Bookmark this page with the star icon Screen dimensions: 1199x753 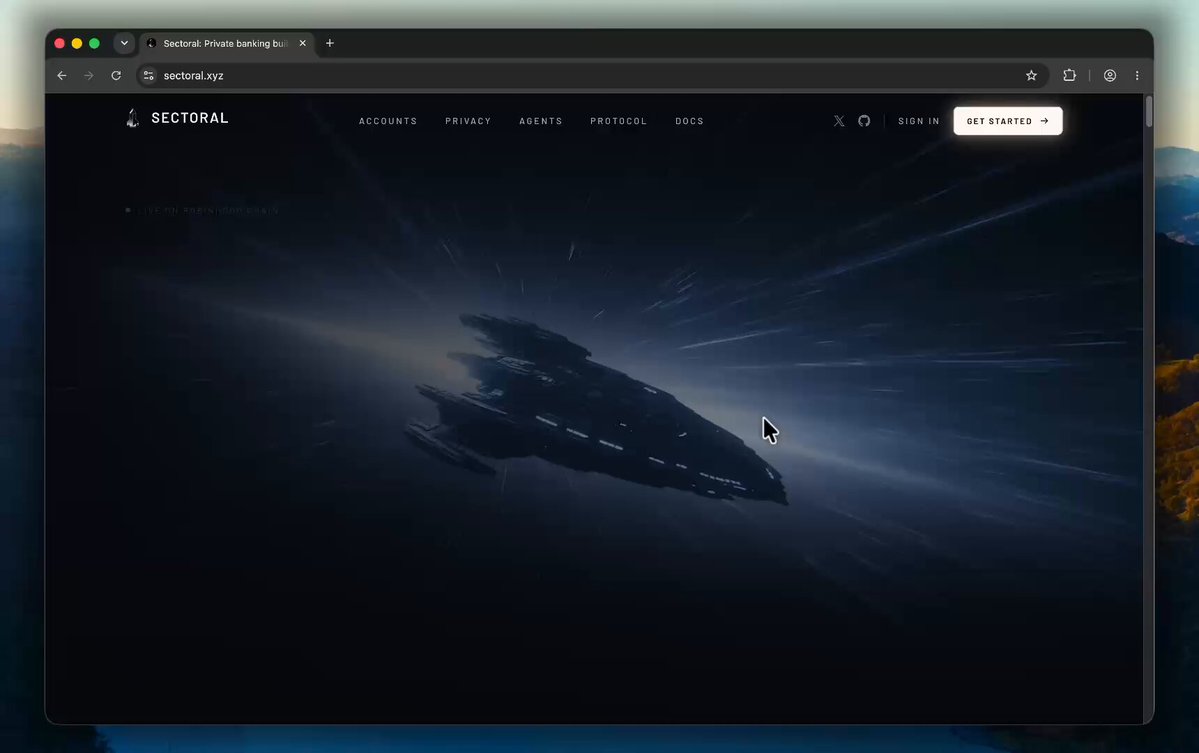point(1032,76)
